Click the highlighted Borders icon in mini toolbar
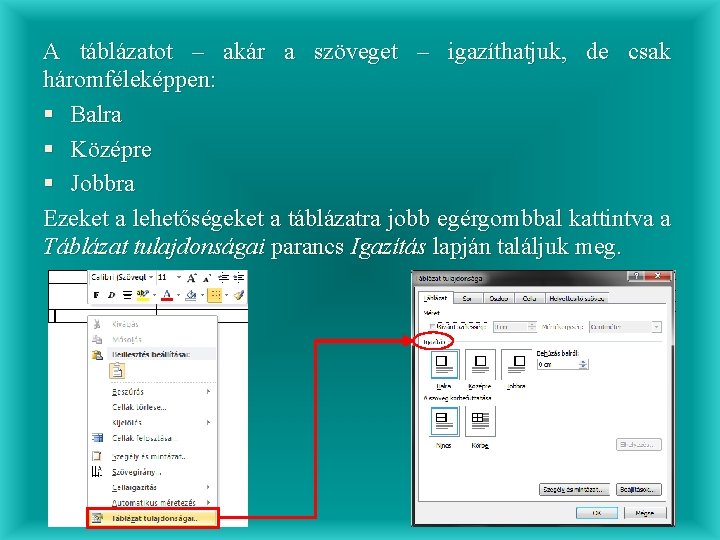Image resolution: width=720 pixels, height=540 pixels. (215, 295)
